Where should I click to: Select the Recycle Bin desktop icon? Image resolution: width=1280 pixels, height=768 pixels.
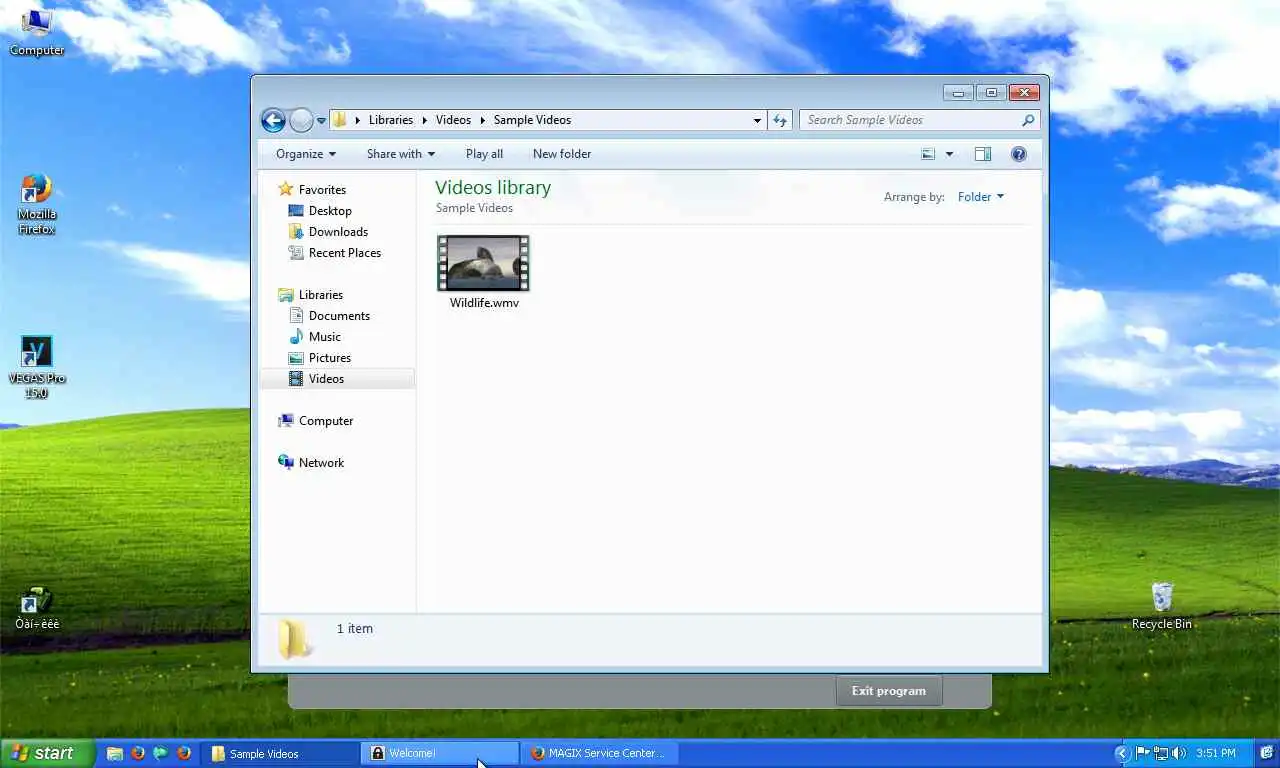click(1161, 606)
